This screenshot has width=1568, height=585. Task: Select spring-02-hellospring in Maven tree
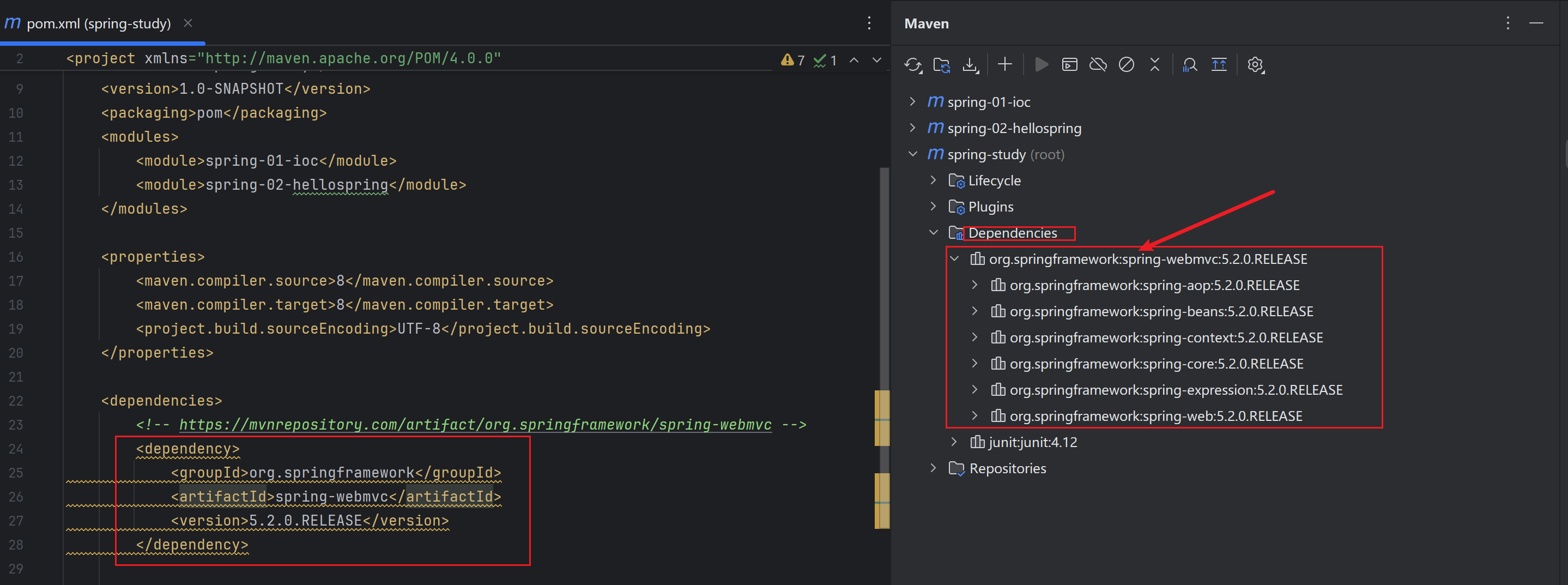coord(1014,128)
